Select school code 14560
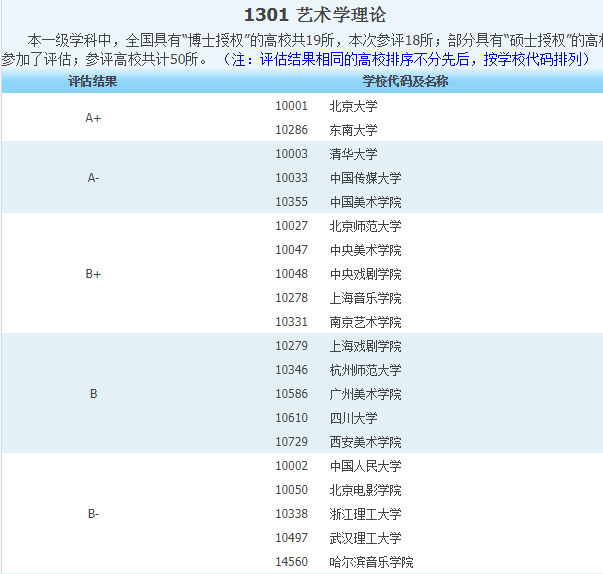Image resolution: width=603 pixels, height=574 pixels. point(291,562)
